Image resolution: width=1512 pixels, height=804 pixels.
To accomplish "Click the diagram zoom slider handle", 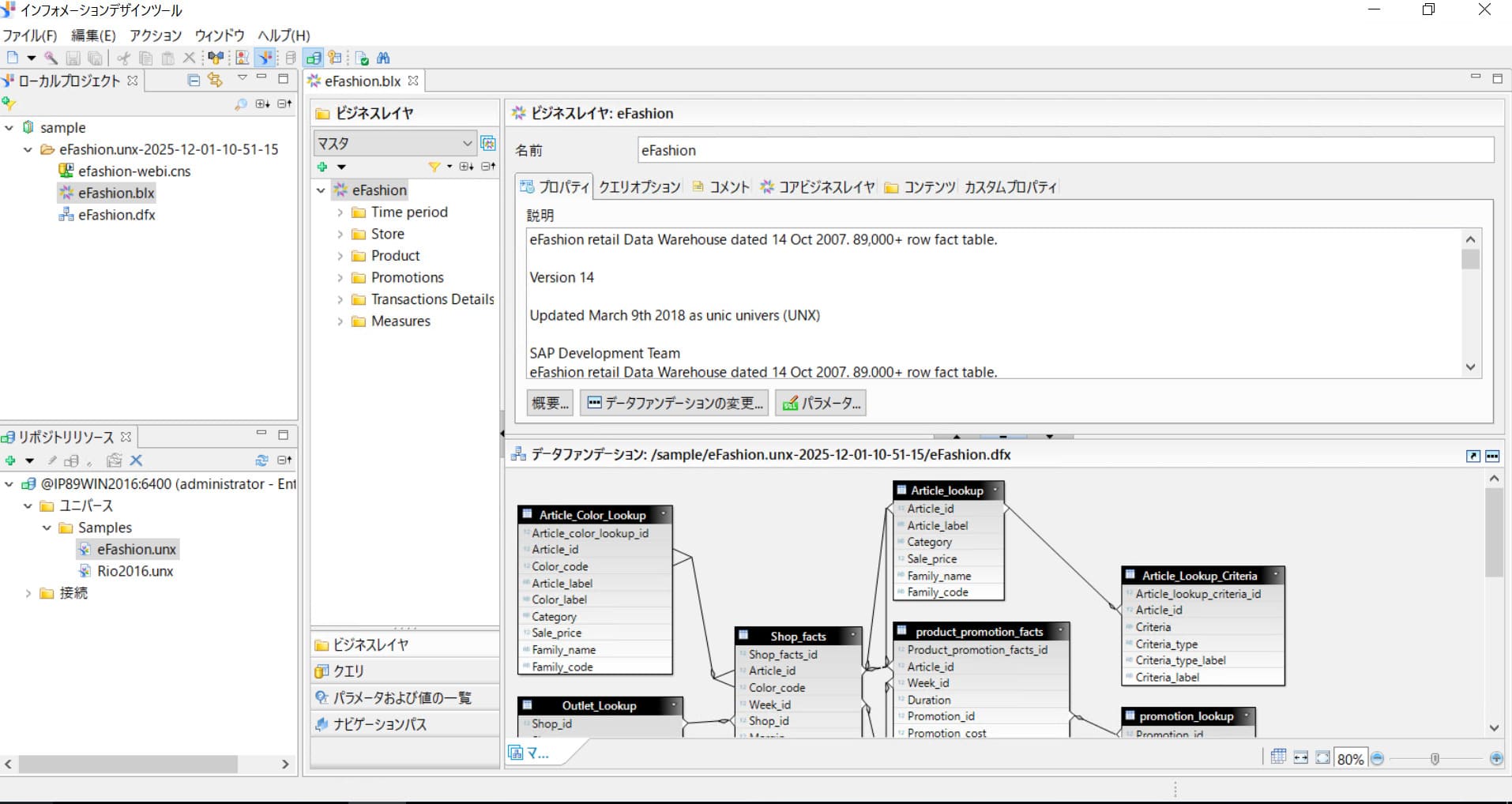I will click(x=1435, y=758).
